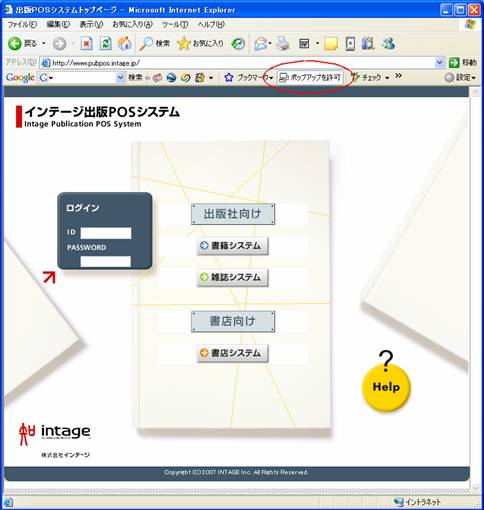Image resolution: width=484 pixels, height=510 pixels.
Task: Open the 編集(E) menu
Action: tap(58, 24)
